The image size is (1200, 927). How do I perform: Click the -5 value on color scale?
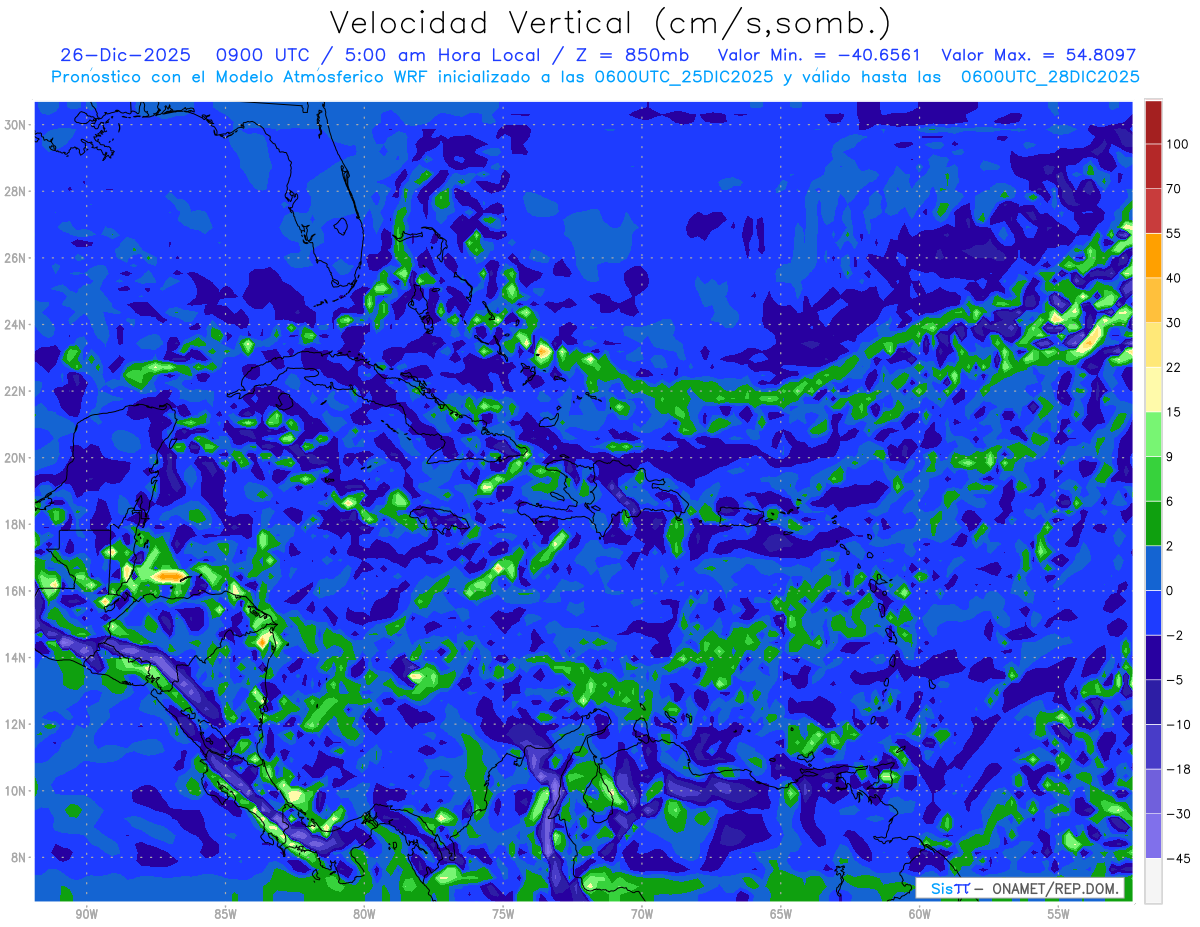click(x=1174, y=681)
